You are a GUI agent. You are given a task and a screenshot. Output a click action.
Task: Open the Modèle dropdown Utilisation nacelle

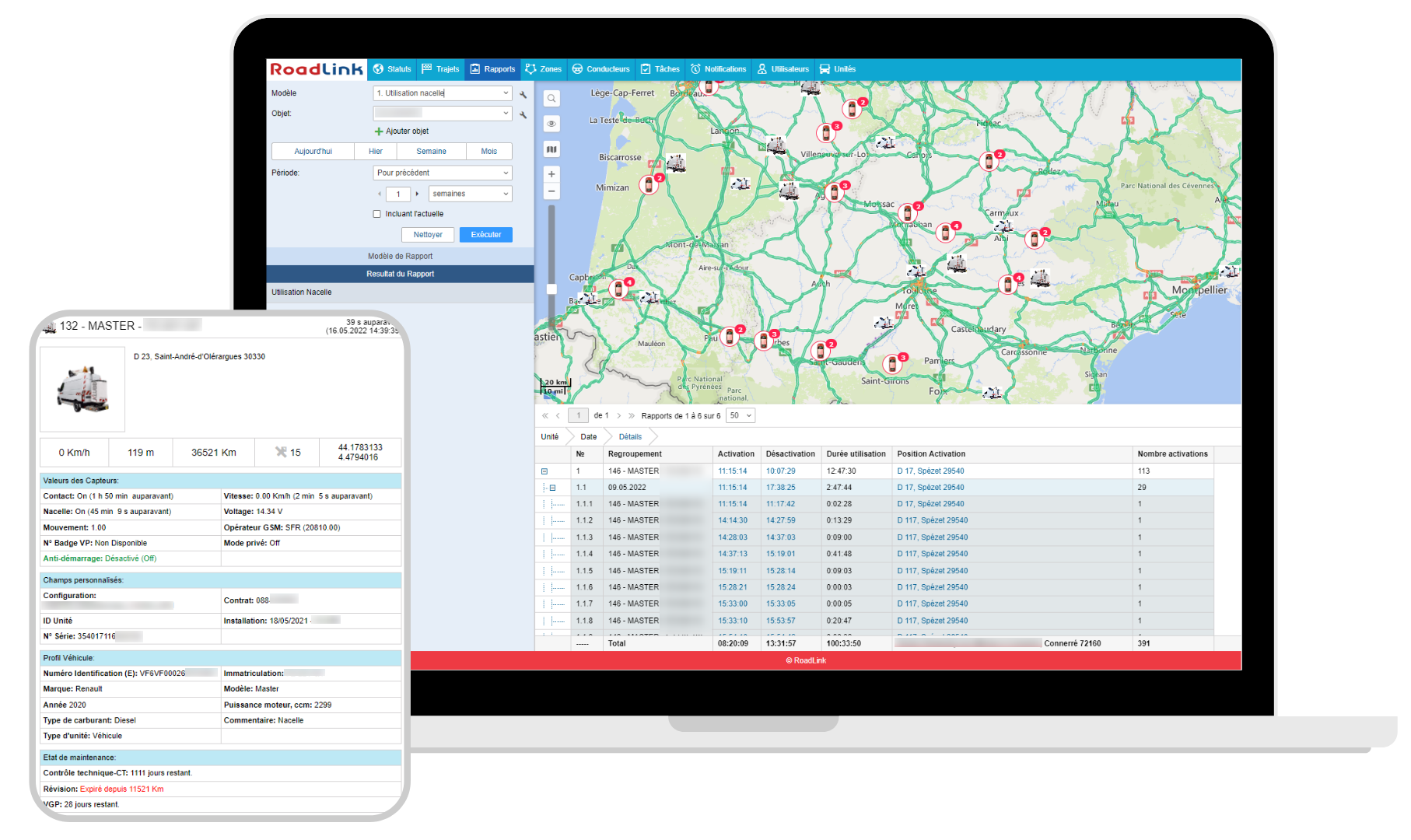(x=443, y=93)
